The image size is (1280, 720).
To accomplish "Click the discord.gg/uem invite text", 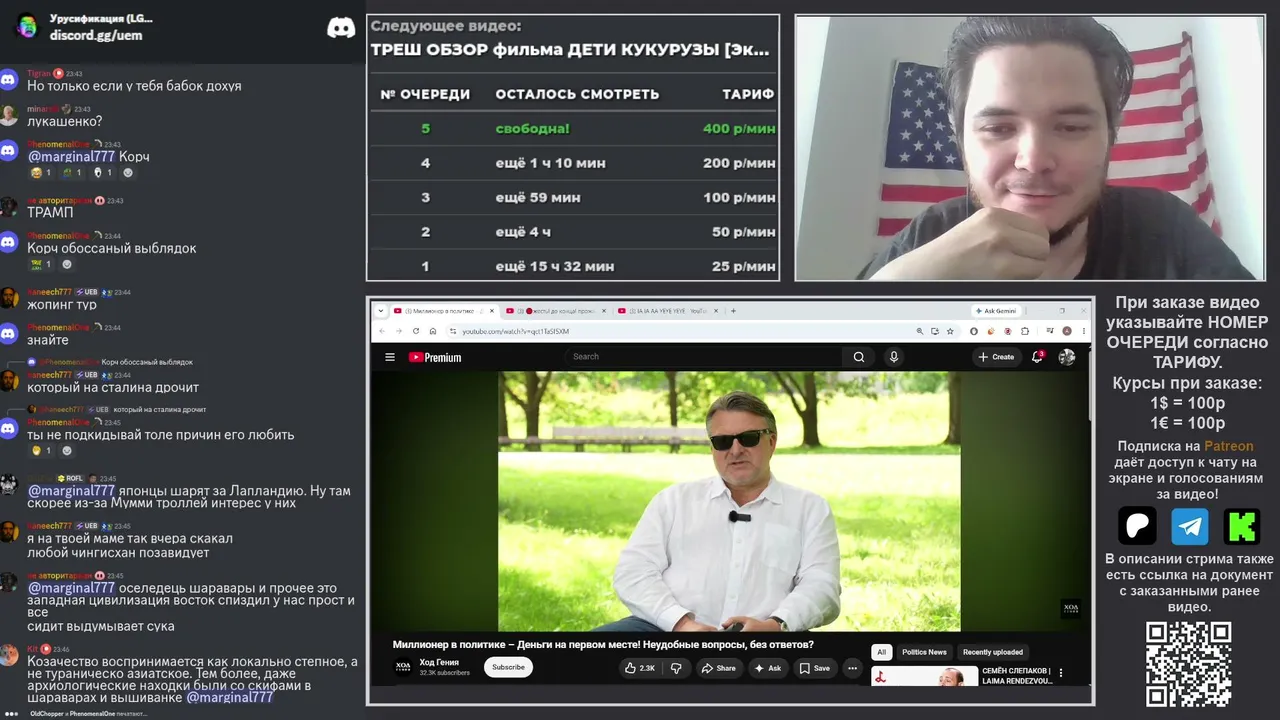I will [x=96, y=35].
